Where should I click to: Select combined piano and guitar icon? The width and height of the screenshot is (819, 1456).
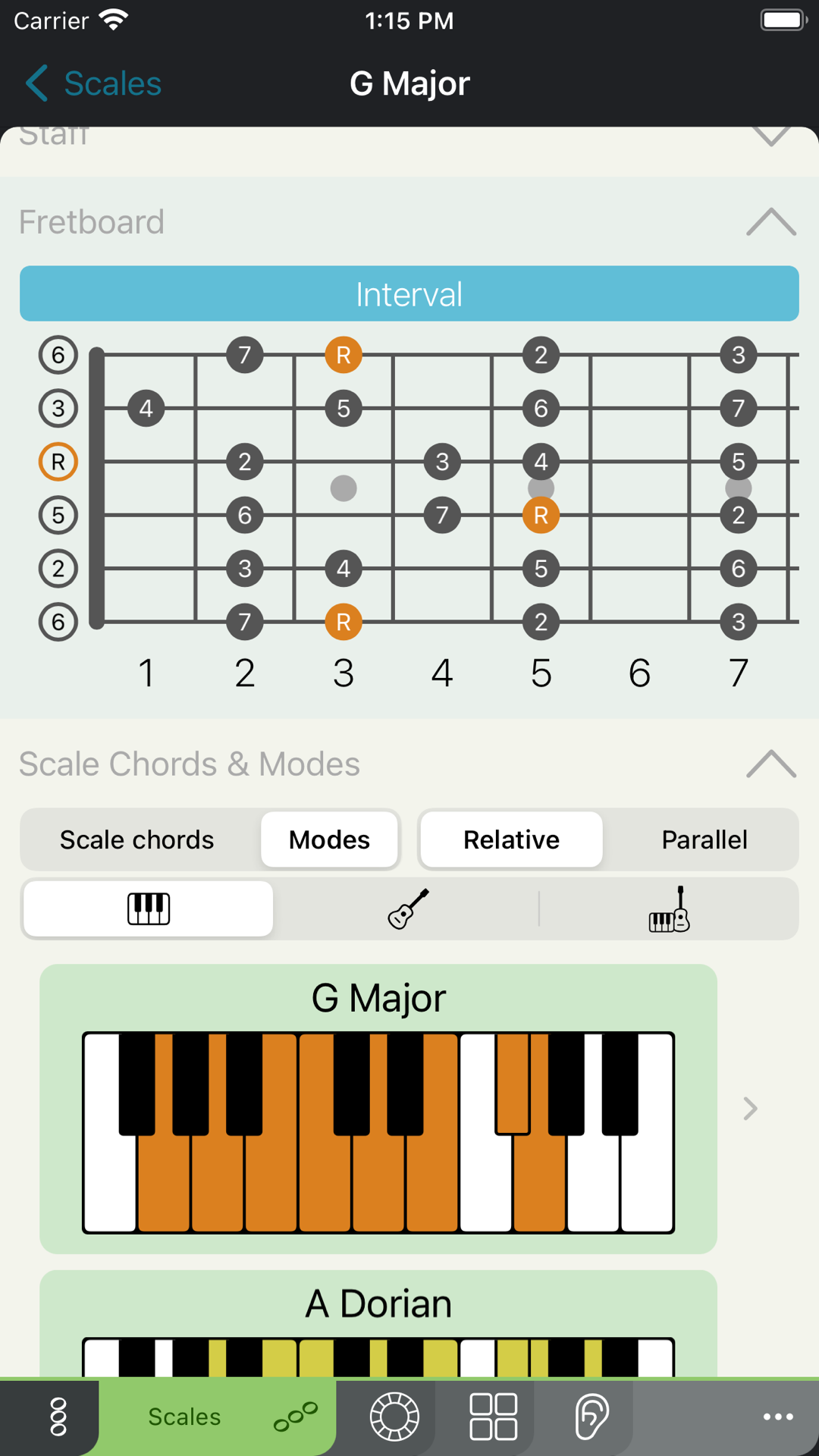(669, 908)
